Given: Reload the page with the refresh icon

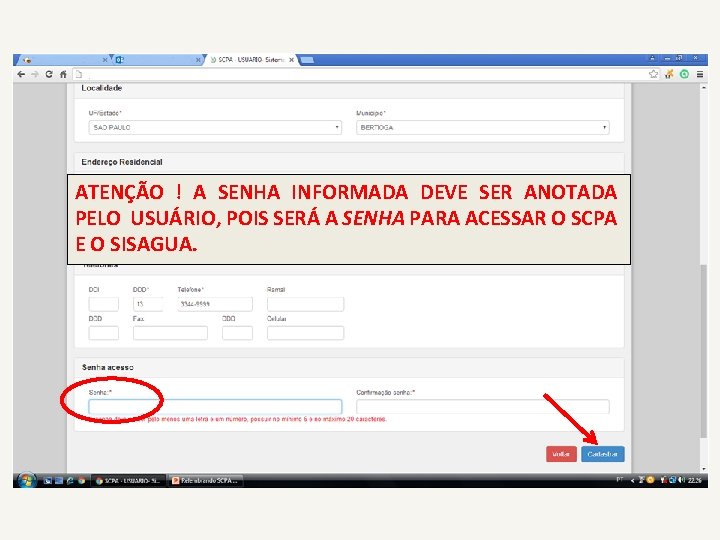Looking at the screenshot, I should (49, 74).
